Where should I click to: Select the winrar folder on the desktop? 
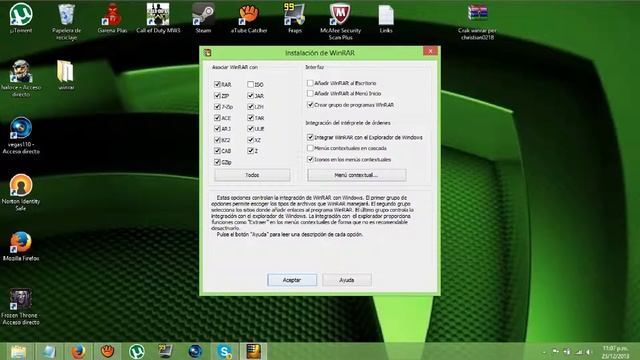click(x=66, y=75)
